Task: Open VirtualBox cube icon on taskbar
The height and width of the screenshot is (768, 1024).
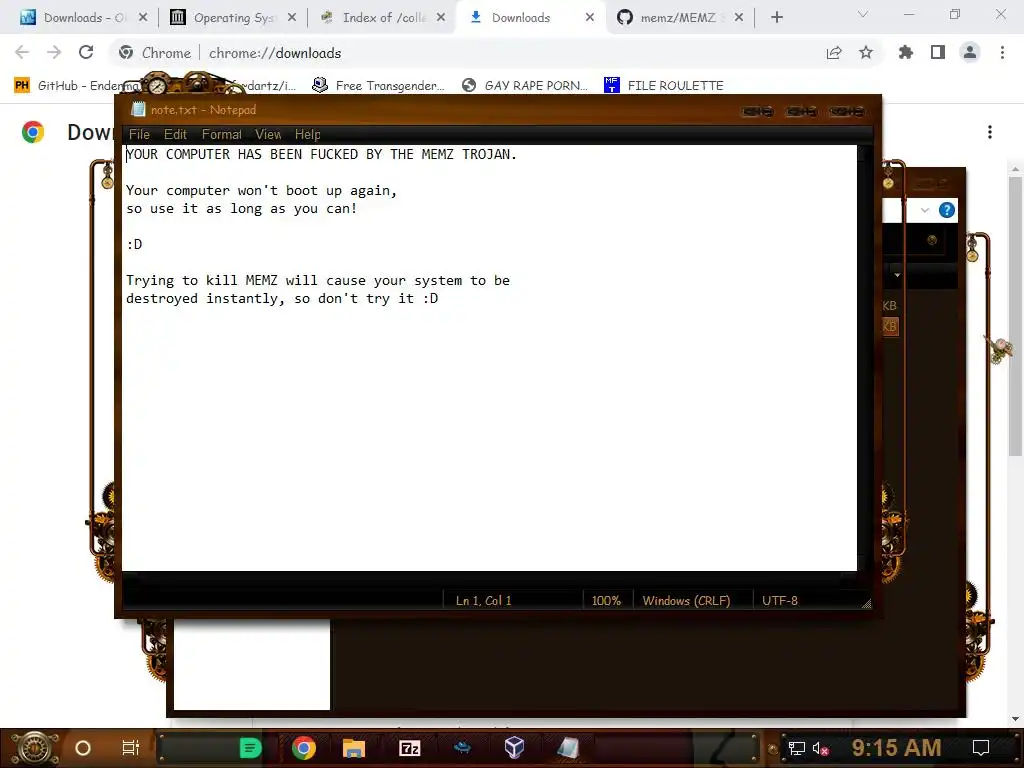Action: [x=514, y=747]
